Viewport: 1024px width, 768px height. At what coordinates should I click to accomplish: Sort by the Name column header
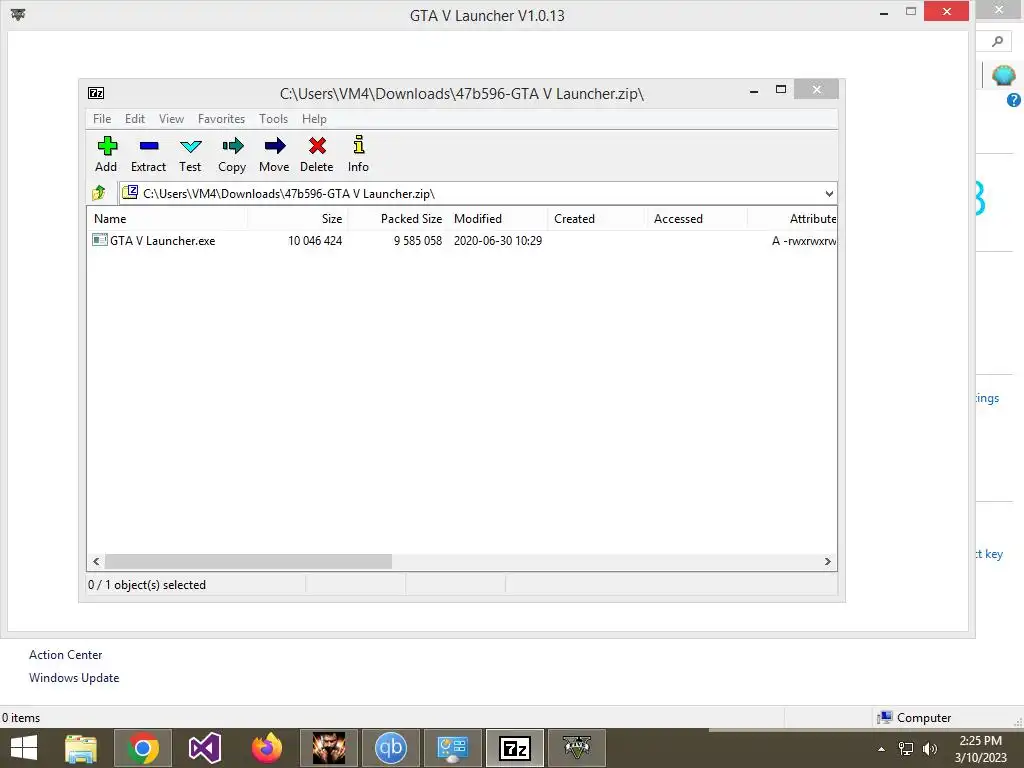(167, 219)
